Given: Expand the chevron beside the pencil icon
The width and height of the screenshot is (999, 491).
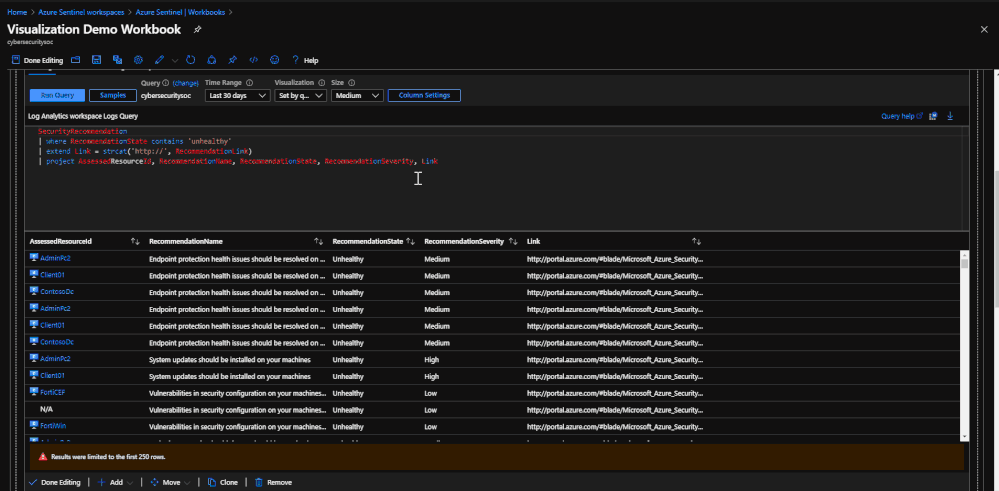Looking at the screenshot, I should pyautogui.click(x=175, y=60).
